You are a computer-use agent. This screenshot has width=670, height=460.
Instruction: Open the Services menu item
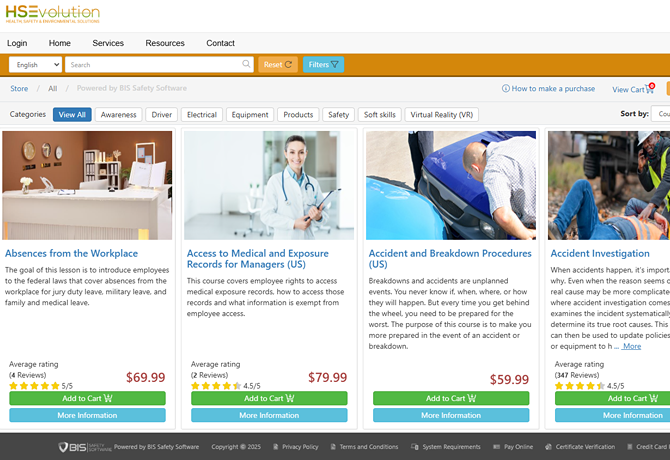point(108,43)
